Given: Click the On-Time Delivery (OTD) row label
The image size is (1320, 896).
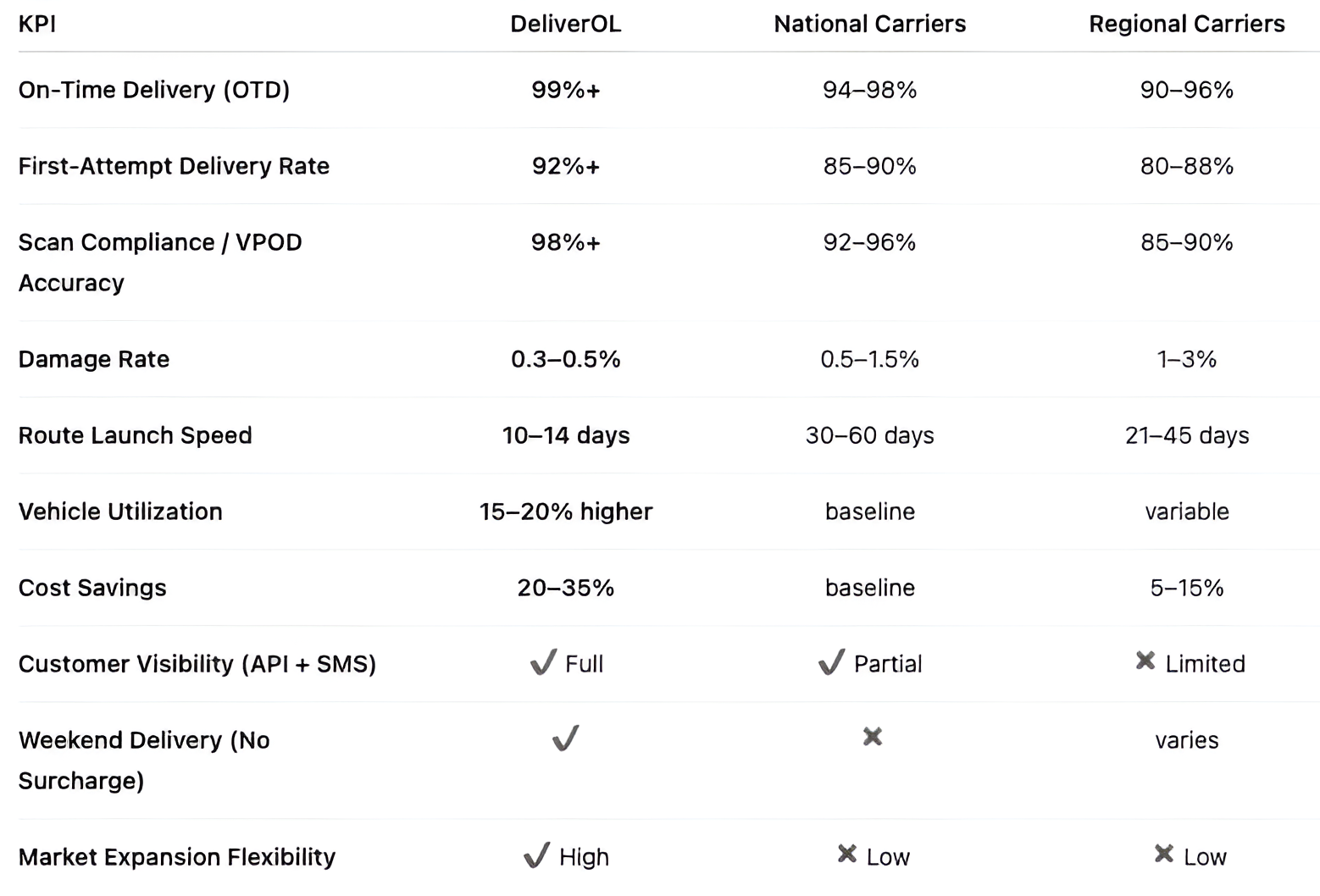Looking at the screenshot, I should [154, 90].
